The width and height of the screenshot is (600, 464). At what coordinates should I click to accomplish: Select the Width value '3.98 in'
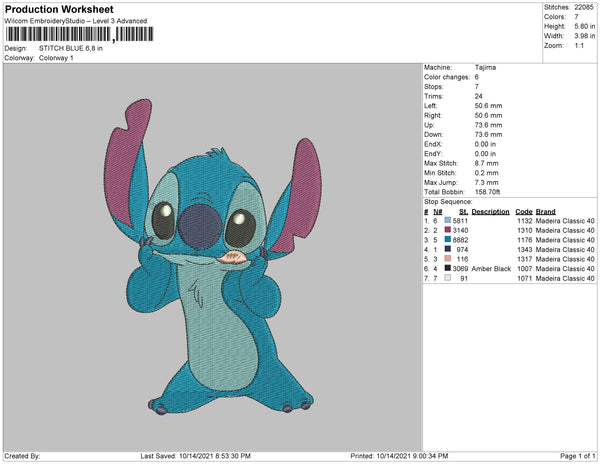click(x=585, y=36)
